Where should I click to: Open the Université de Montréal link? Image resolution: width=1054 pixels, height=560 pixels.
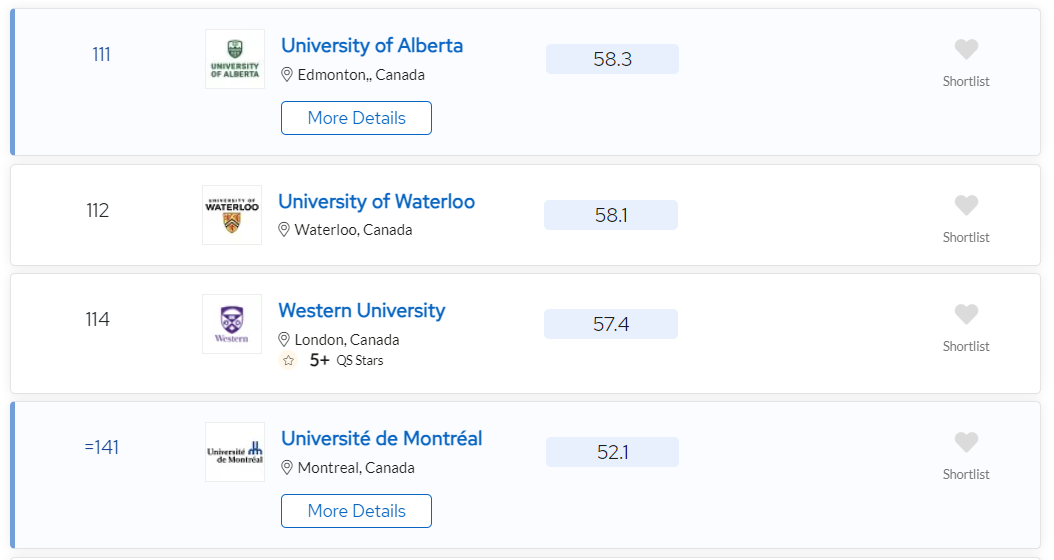382,438
